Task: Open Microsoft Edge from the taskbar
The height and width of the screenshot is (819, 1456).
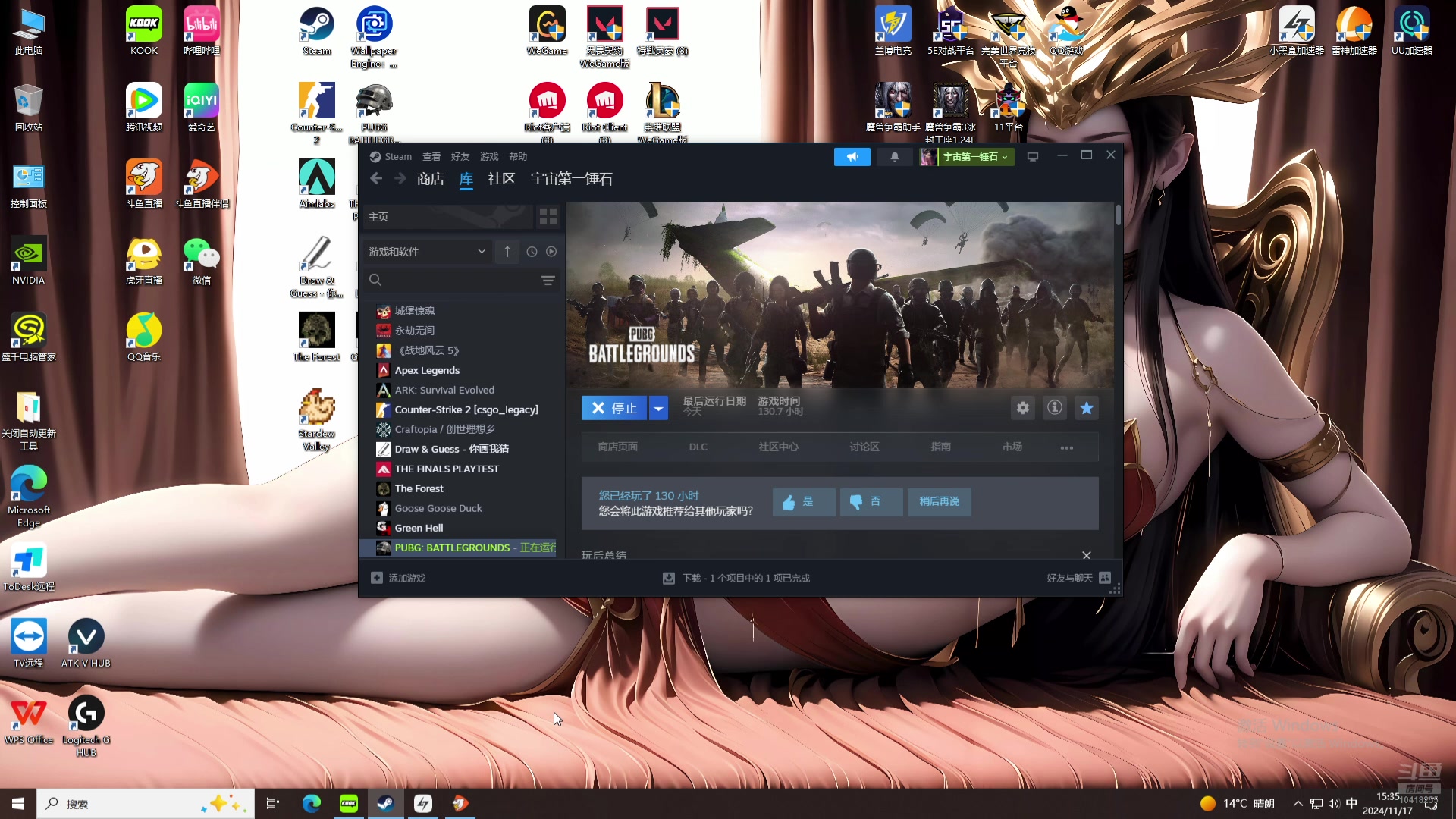Action: coord(311,804)
